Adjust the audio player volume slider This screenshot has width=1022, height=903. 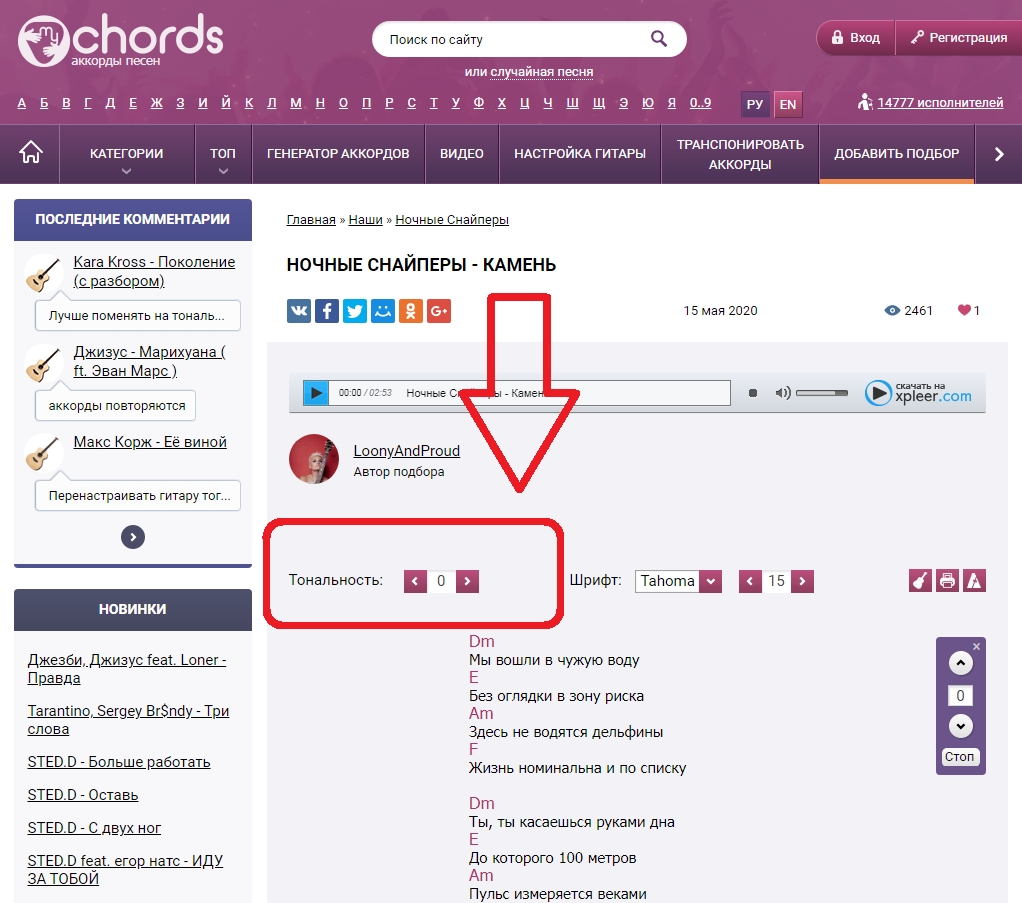pyautogui.click(x=821, y=393)
